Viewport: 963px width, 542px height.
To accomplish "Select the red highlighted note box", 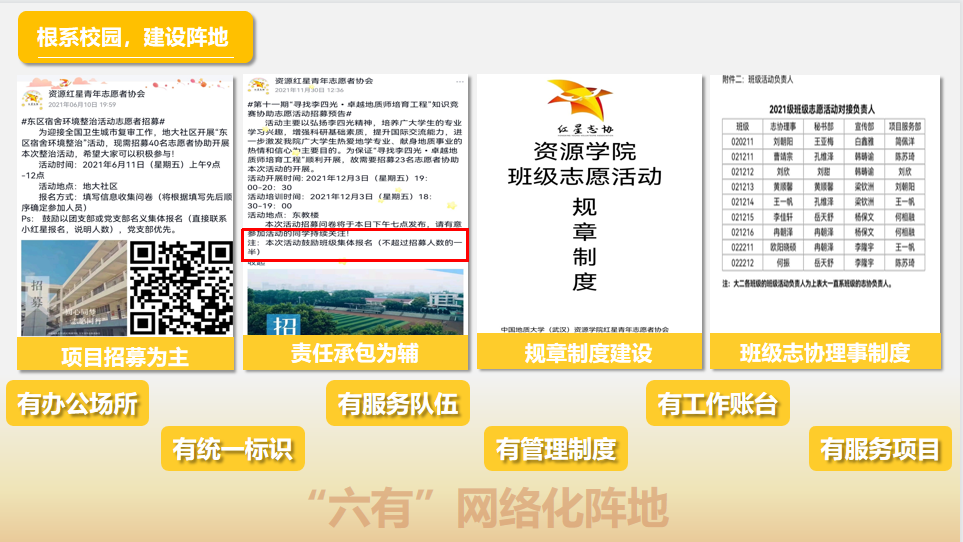I will point(357,245).
